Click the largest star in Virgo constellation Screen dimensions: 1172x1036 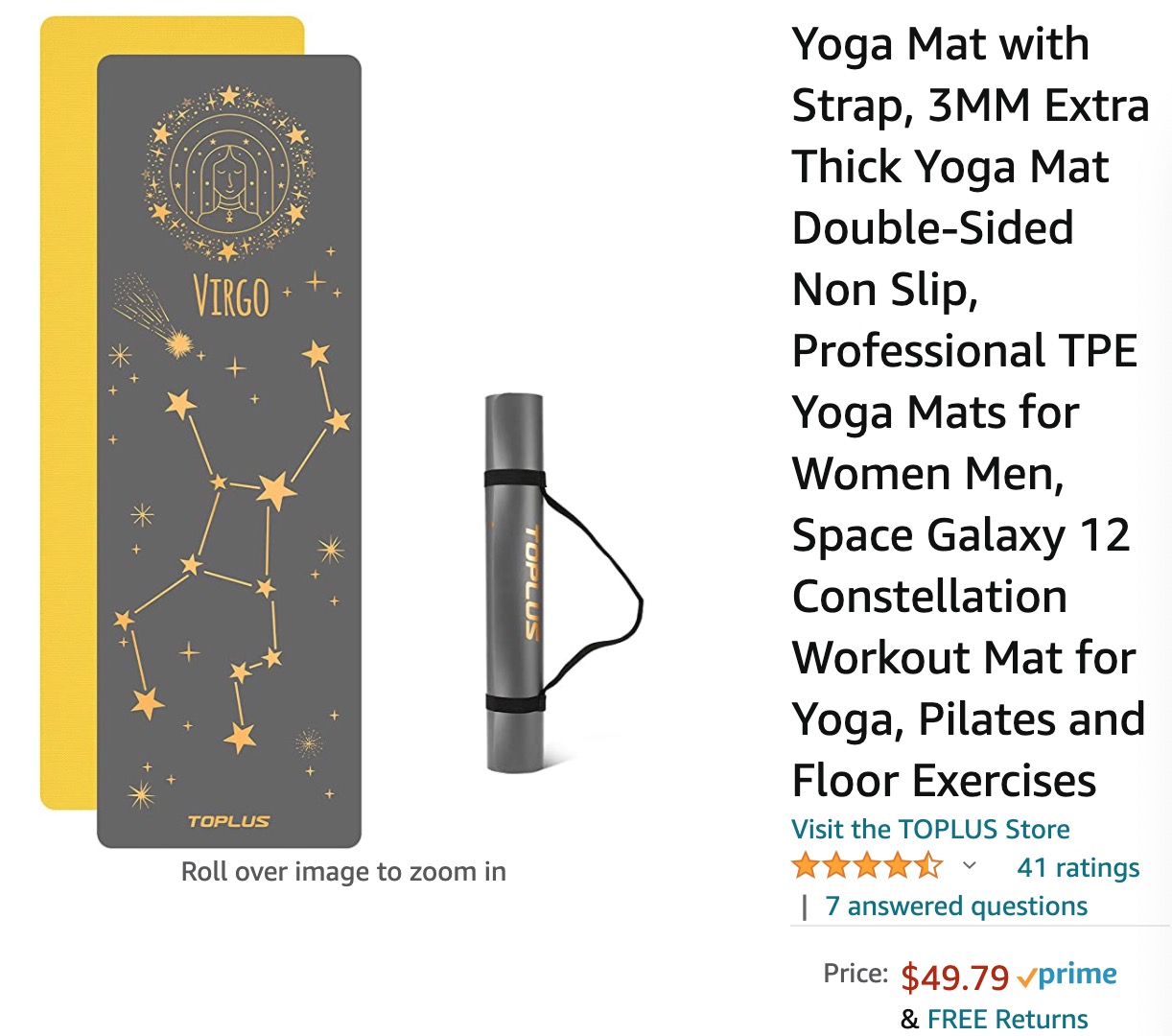point(276,490)
